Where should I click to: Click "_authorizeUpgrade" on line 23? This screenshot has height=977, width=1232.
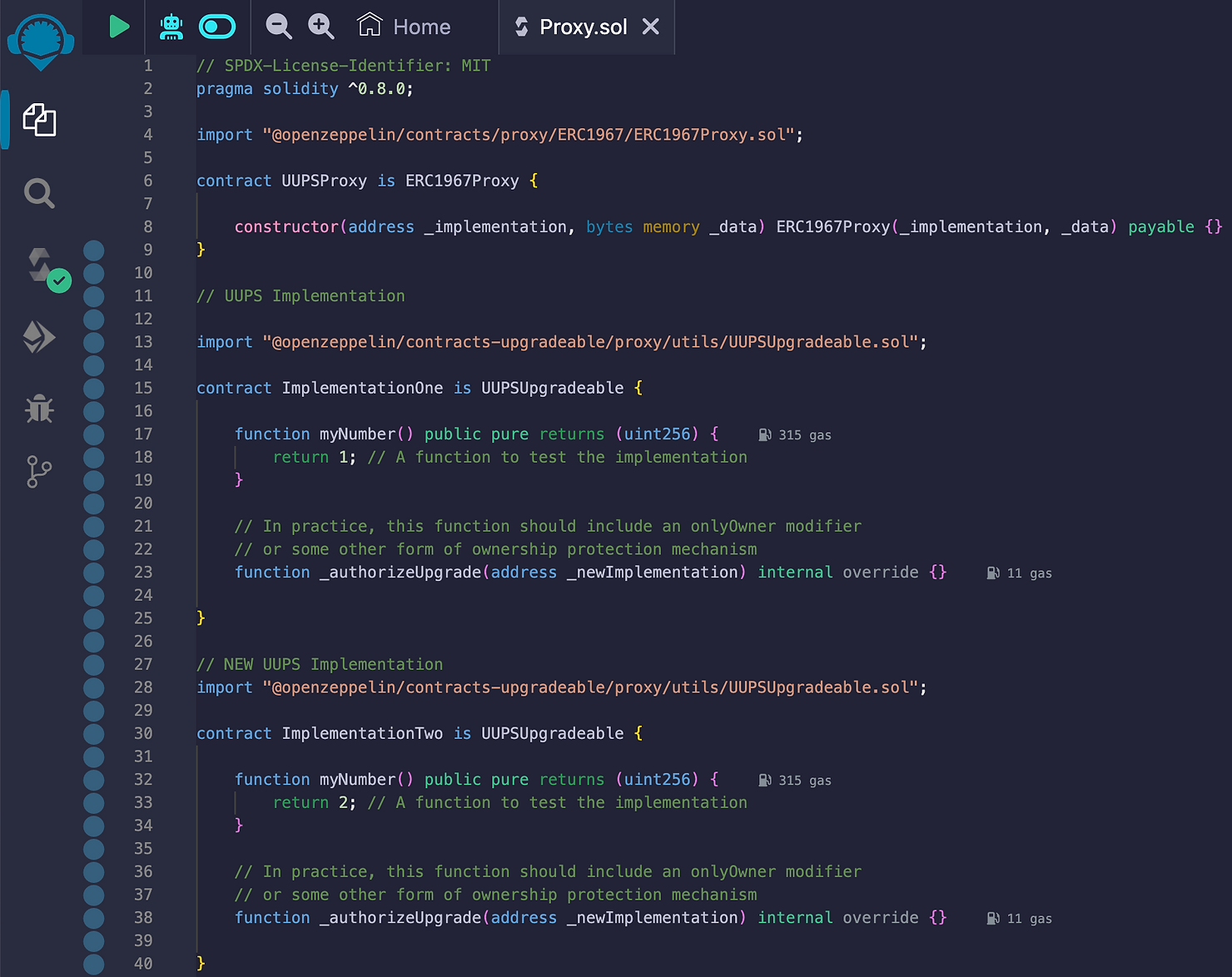pyautogui.click(x=400, y=572)
